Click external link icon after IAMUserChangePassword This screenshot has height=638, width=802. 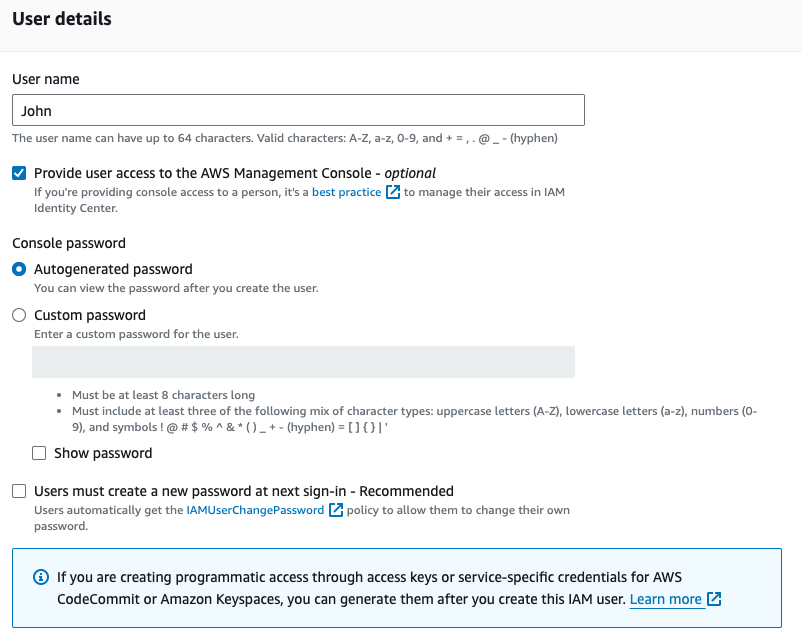click(336, 510)
